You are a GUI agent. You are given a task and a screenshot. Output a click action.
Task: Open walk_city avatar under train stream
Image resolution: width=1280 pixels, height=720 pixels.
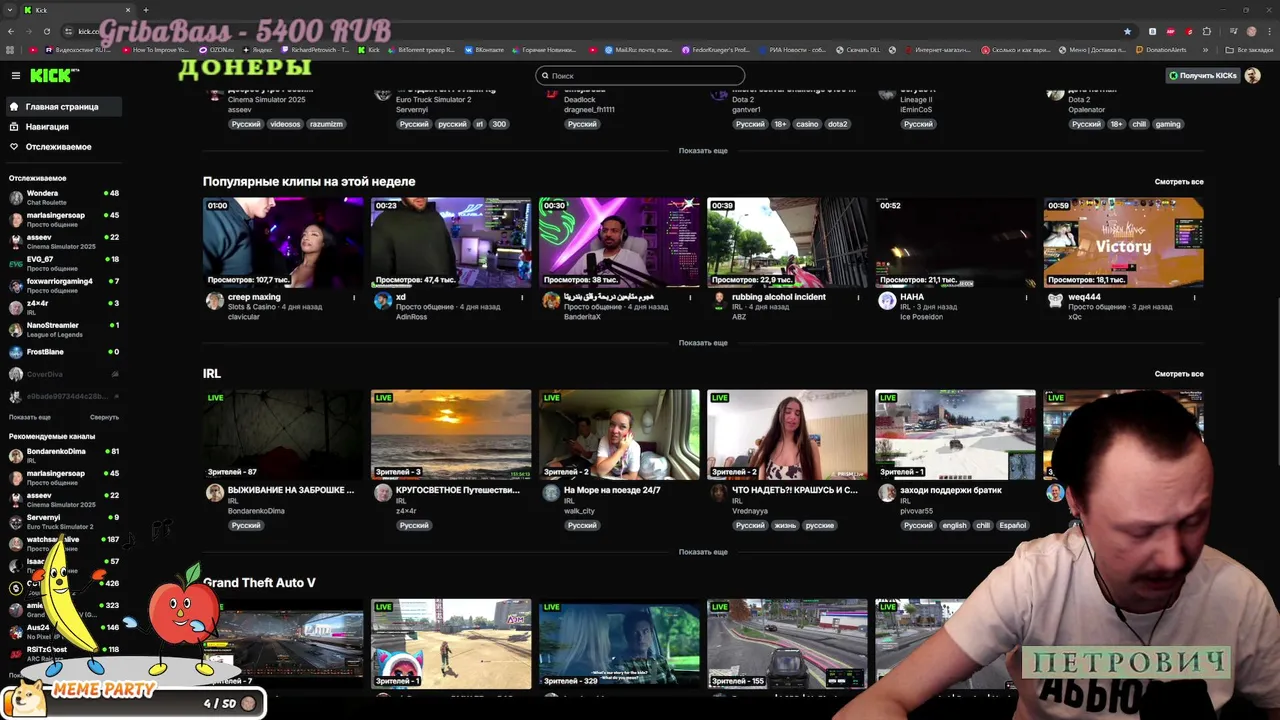[550, 493]
